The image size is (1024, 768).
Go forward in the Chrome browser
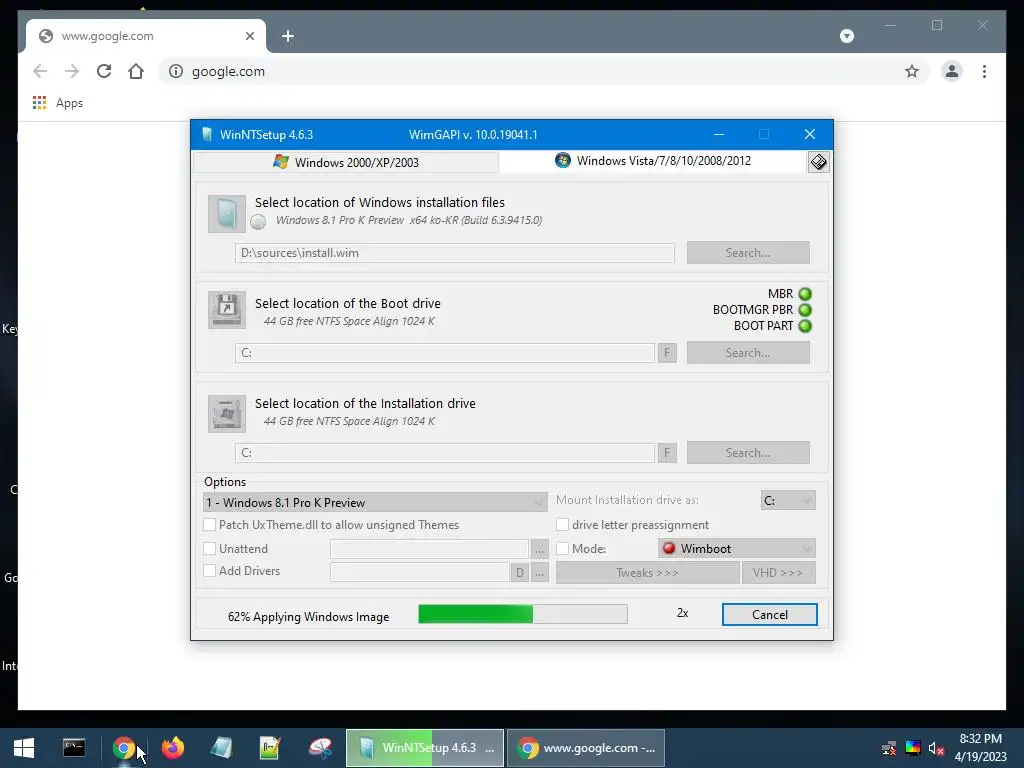pos(72,71)
